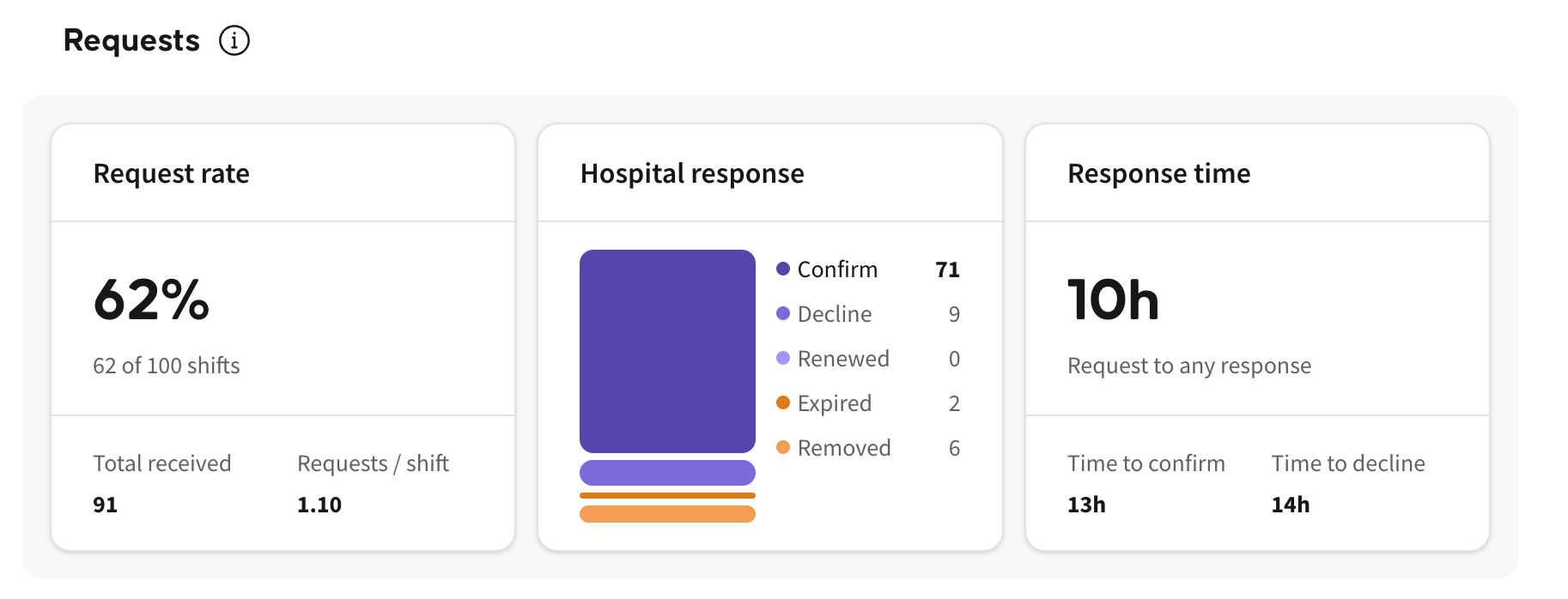The width and height of the screenshot is (1568, 599).
Task: Click the dark purple Confirm bar segment
Action: 667,351
